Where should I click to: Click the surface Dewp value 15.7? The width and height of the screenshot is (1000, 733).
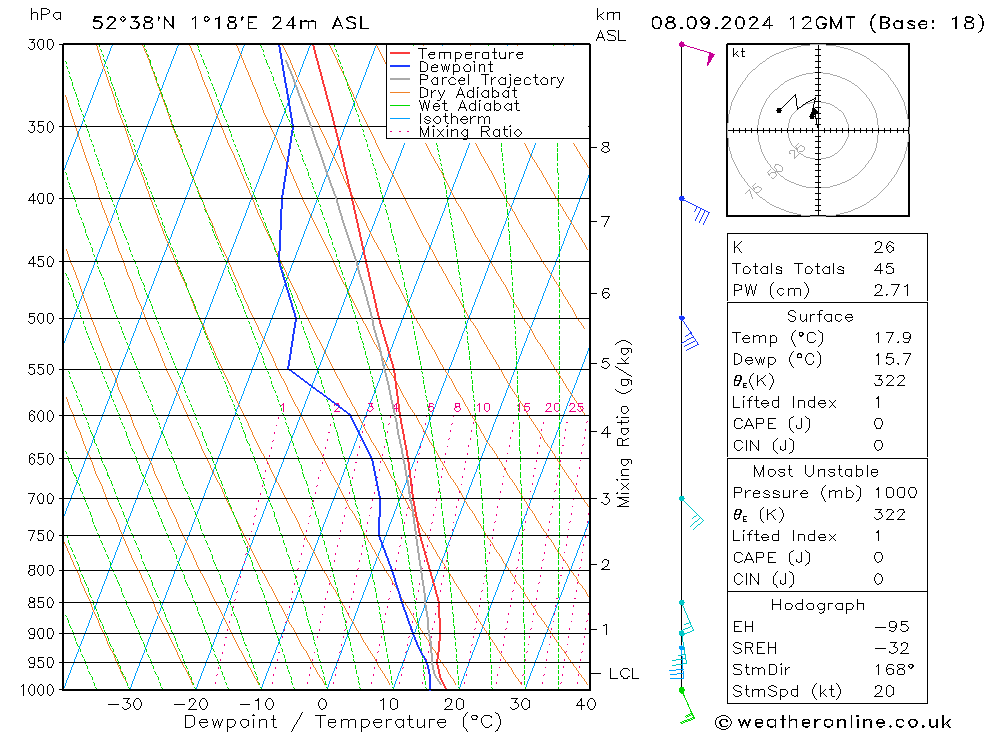click(x=893, y=359)
